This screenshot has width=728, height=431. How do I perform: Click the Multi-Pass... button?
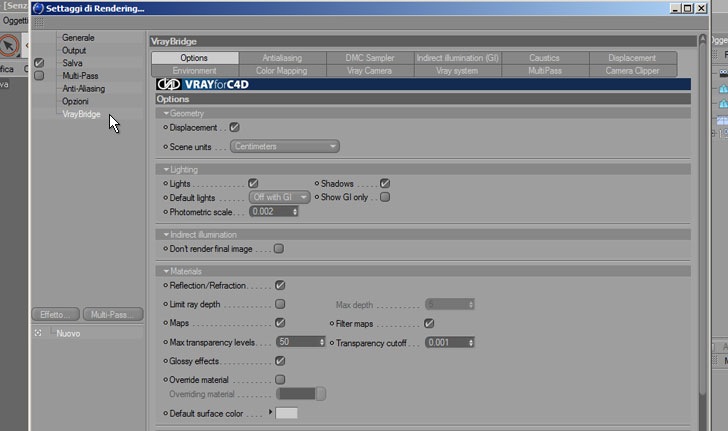click(x=113, y=314)
